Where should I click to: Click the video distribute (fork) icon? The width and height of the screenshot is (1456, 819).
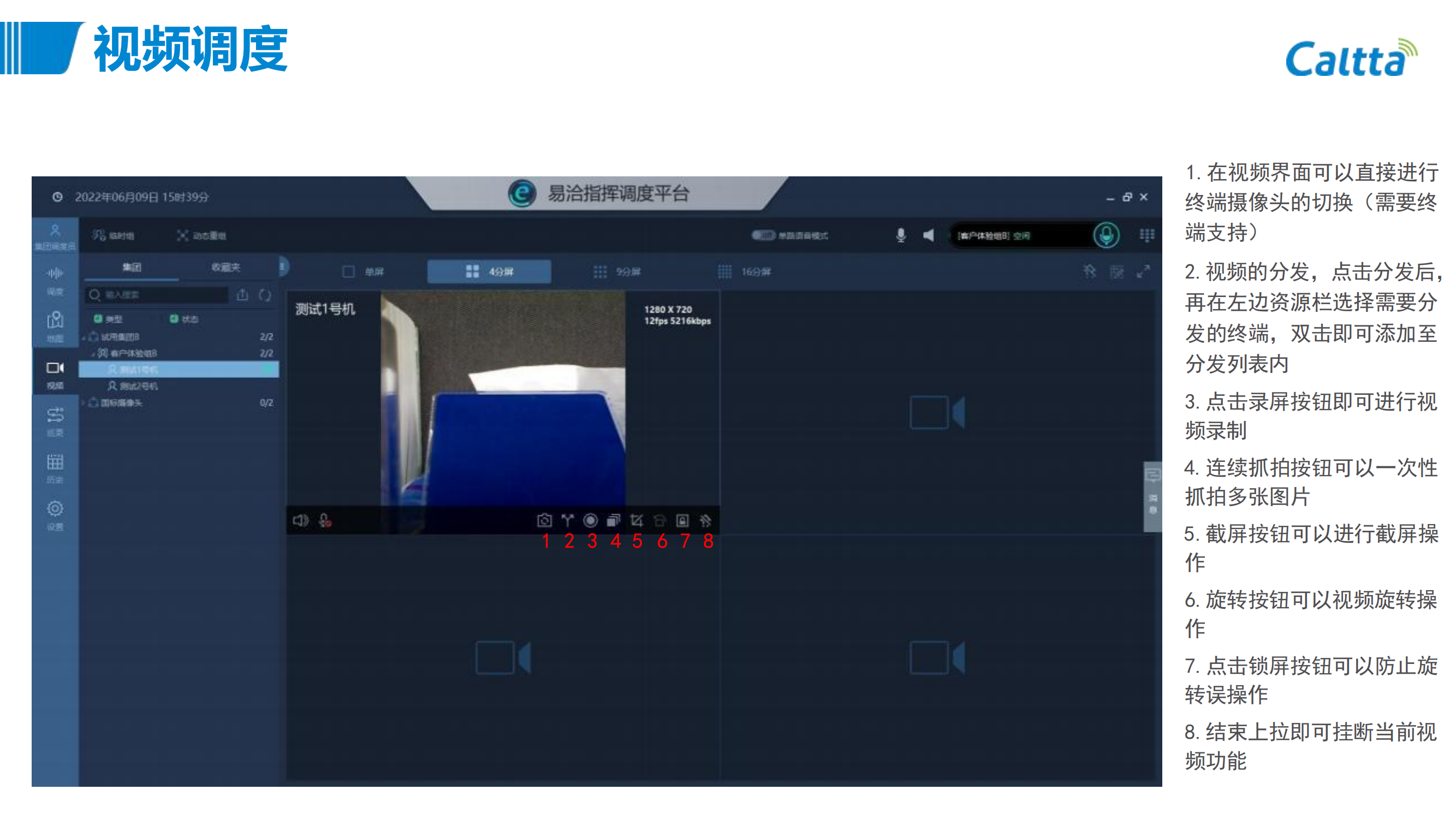click(567, 520)
